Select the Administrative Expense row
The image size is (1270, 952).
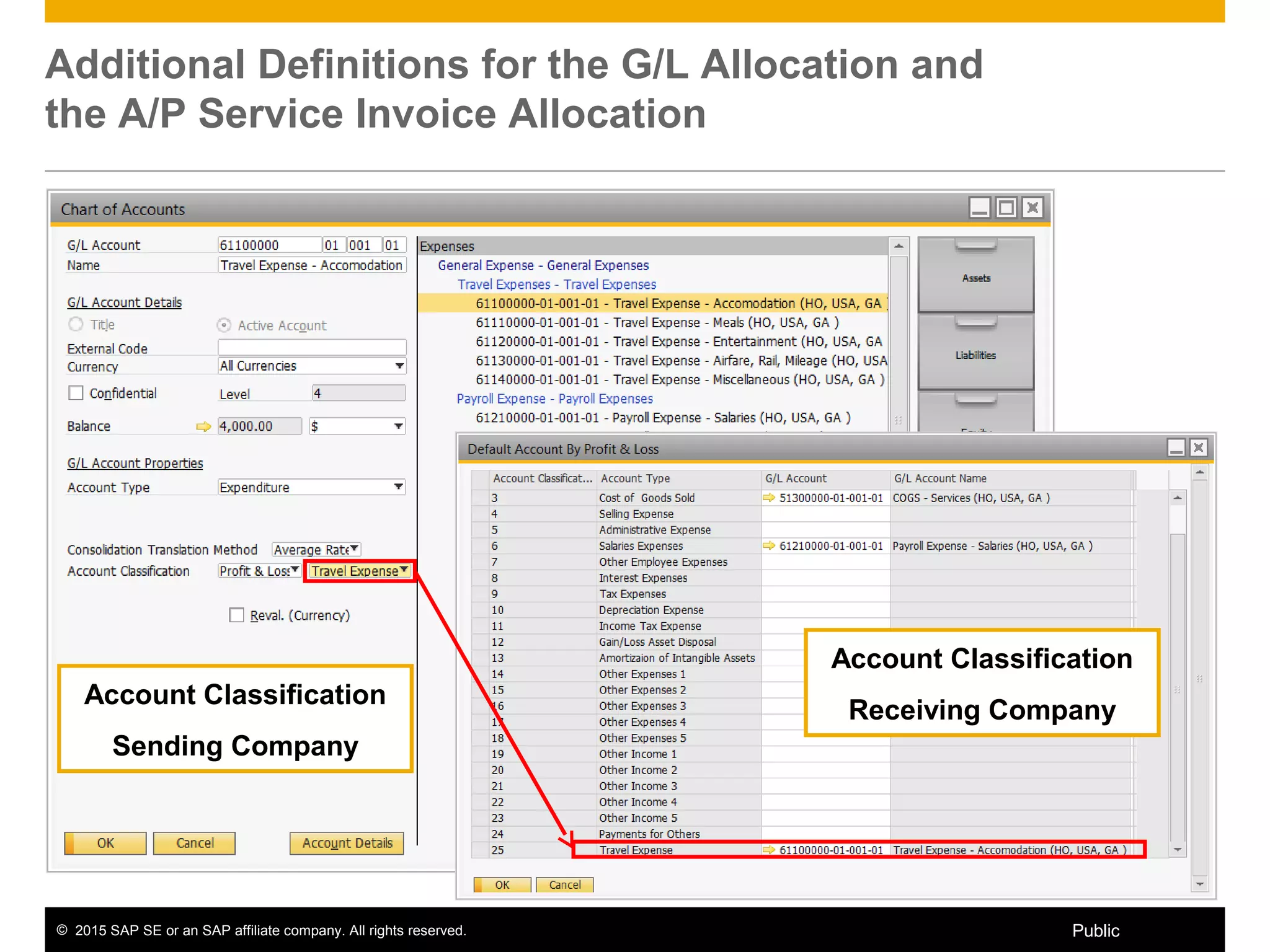(803, 530)
